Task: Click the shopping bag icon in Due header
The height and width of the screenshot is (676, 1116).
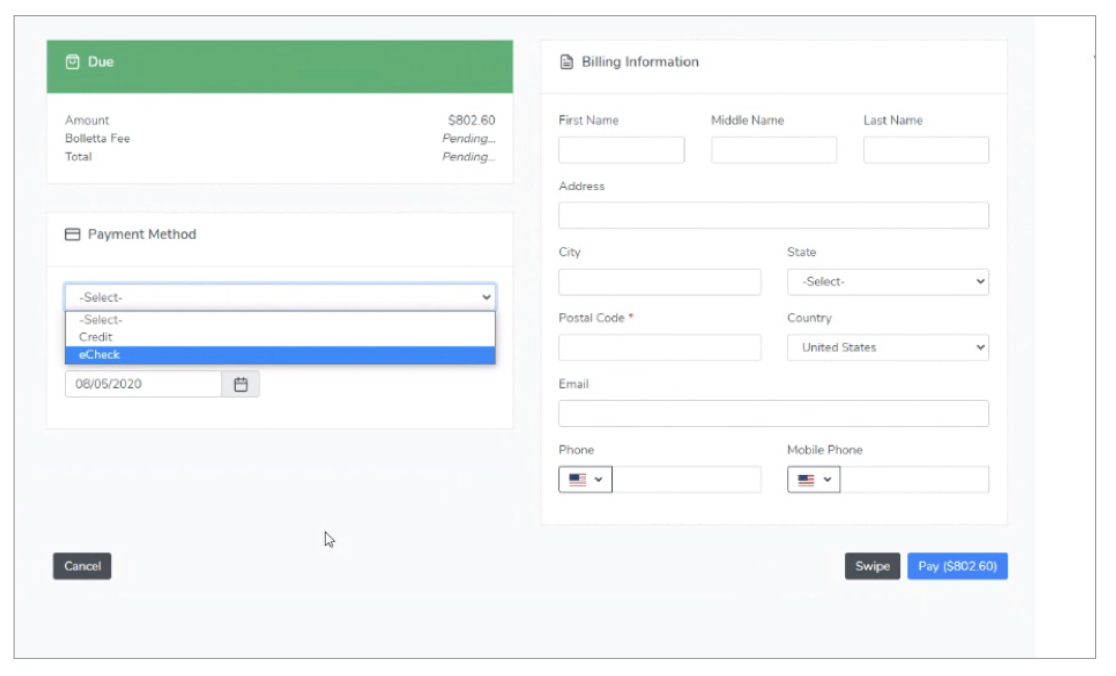Action: click(72, 62)
